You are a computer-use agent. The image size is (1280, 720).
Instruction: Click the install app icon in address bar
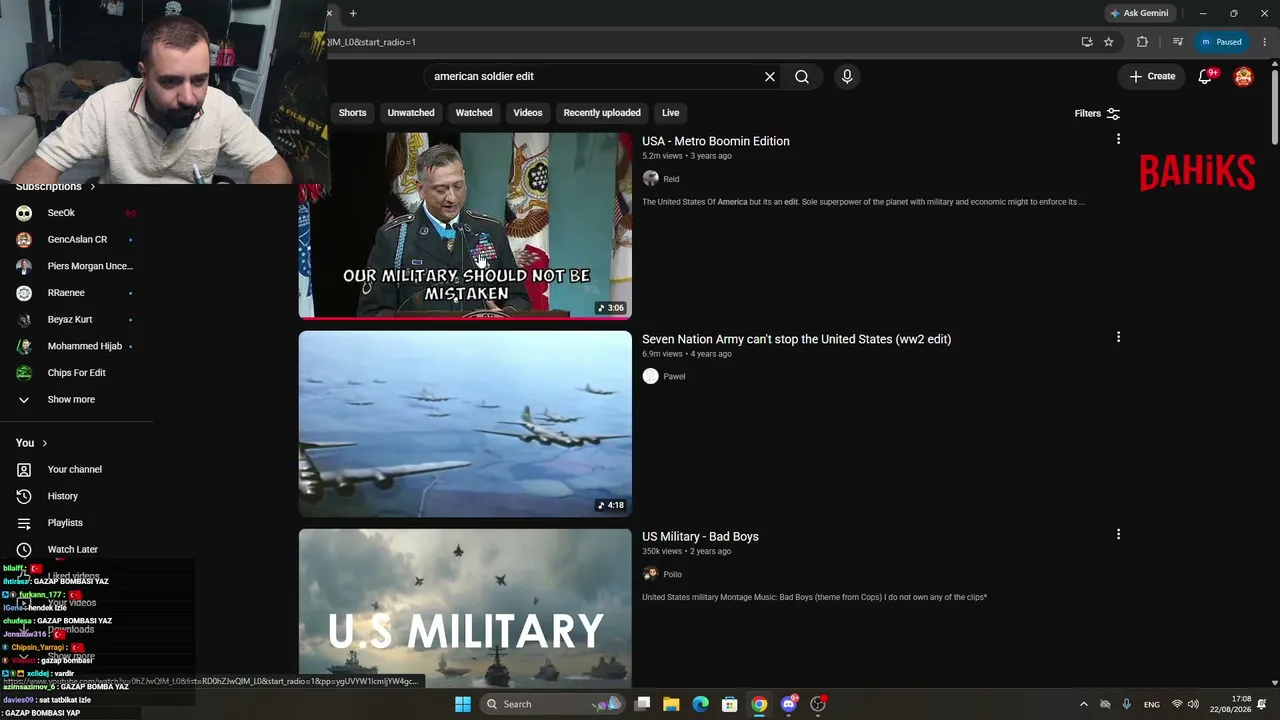pos(1087,42)
